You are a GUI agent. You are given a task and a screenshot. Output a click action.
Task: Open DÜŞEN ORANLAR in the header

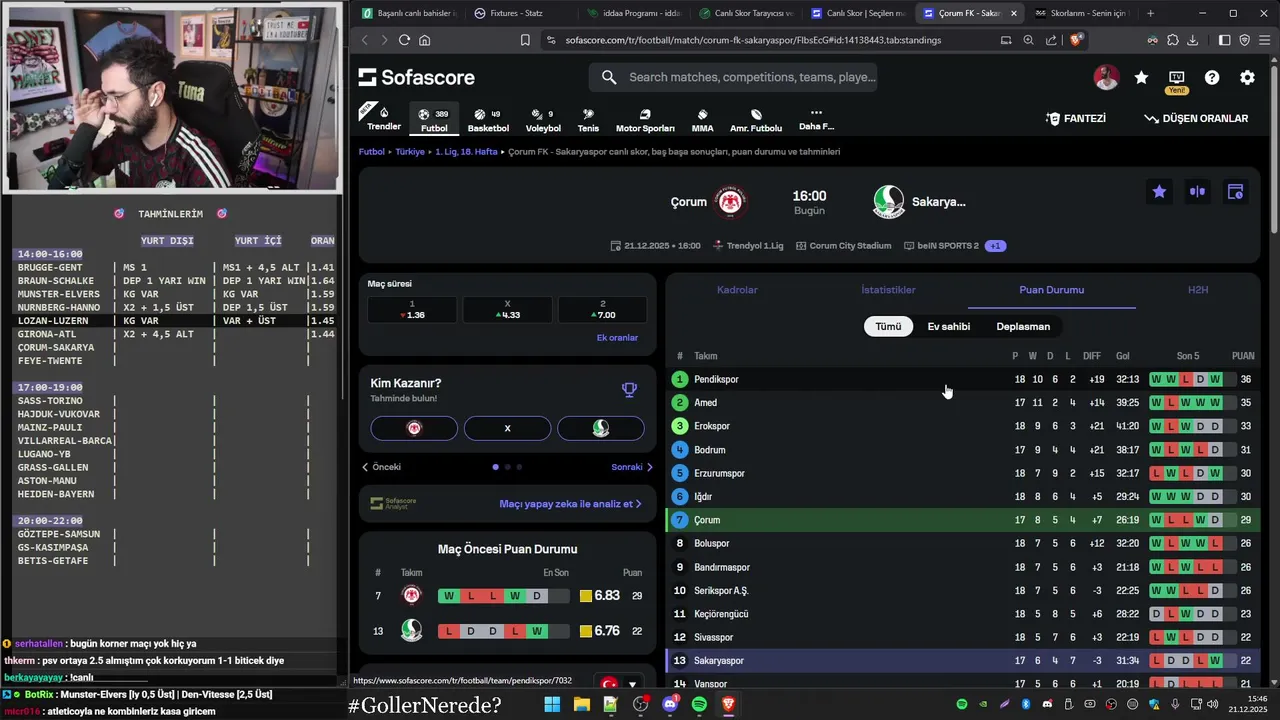[x=1196, y=118]
